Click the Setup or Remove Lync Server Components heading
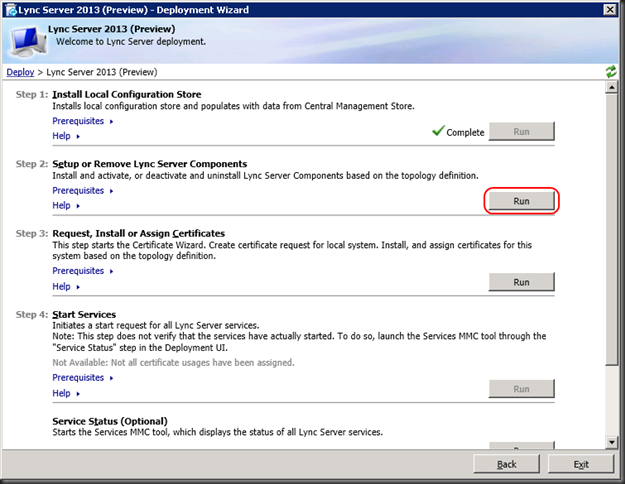Image resolution: width=625 pixels, height=484 pixels. pos(149,164)
